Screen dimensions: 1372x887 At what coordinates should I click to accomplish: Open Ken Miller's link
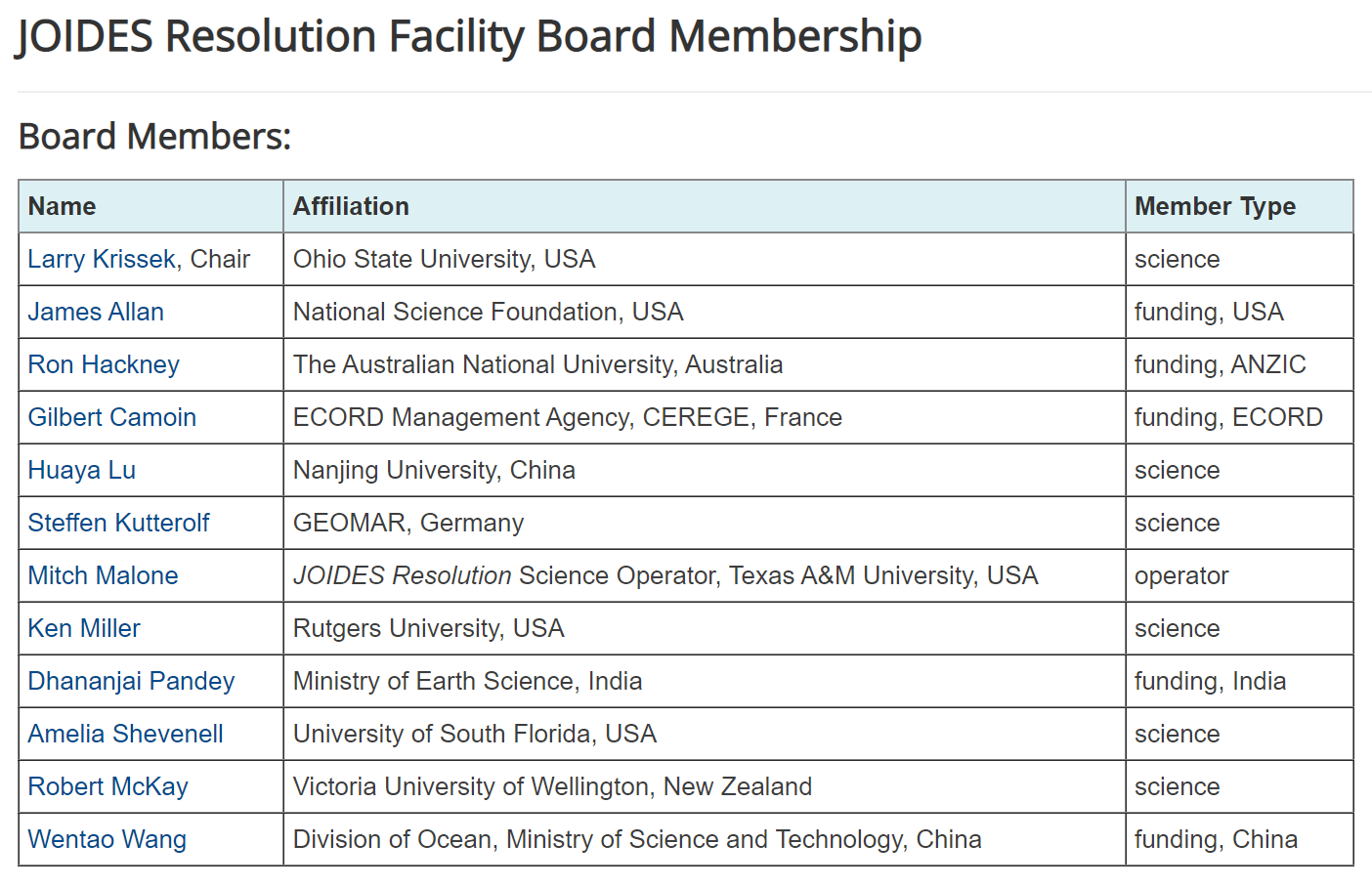point(84,628)
